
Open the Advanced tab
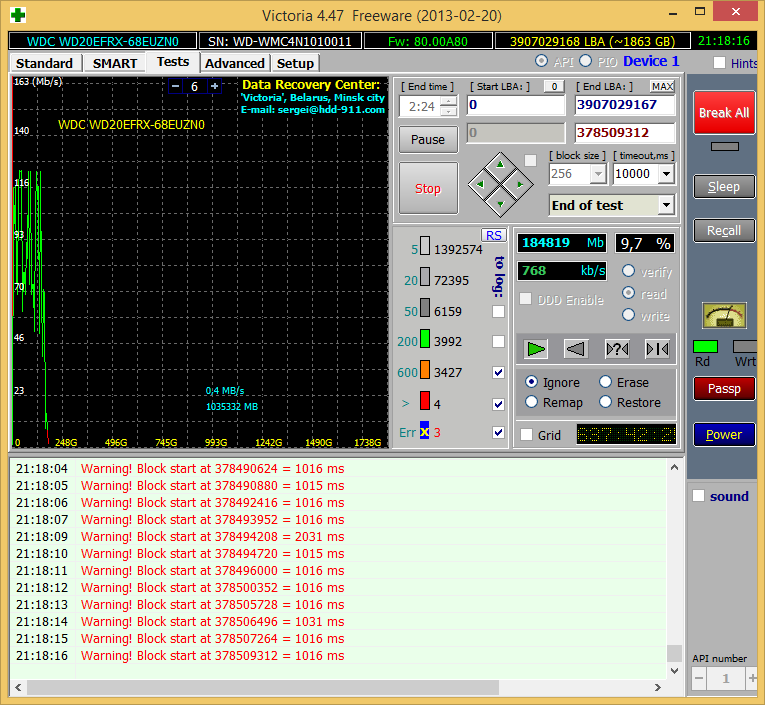click(x=235, y=63)
